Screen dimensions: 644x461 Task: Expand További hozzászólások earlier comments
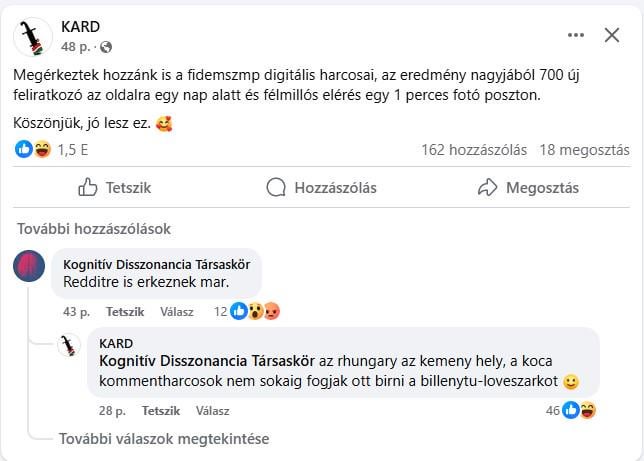click(94, 229)
